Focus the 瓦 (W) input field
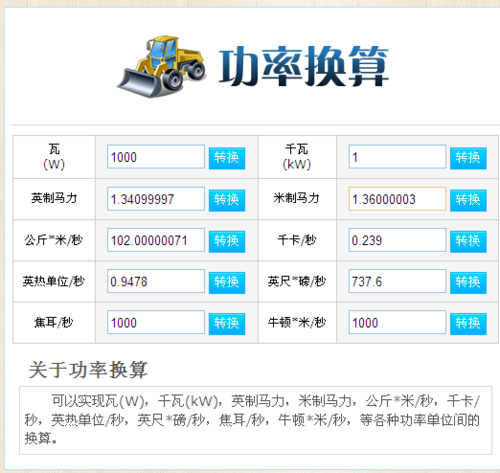500x473 pixels. coord(156,157)
